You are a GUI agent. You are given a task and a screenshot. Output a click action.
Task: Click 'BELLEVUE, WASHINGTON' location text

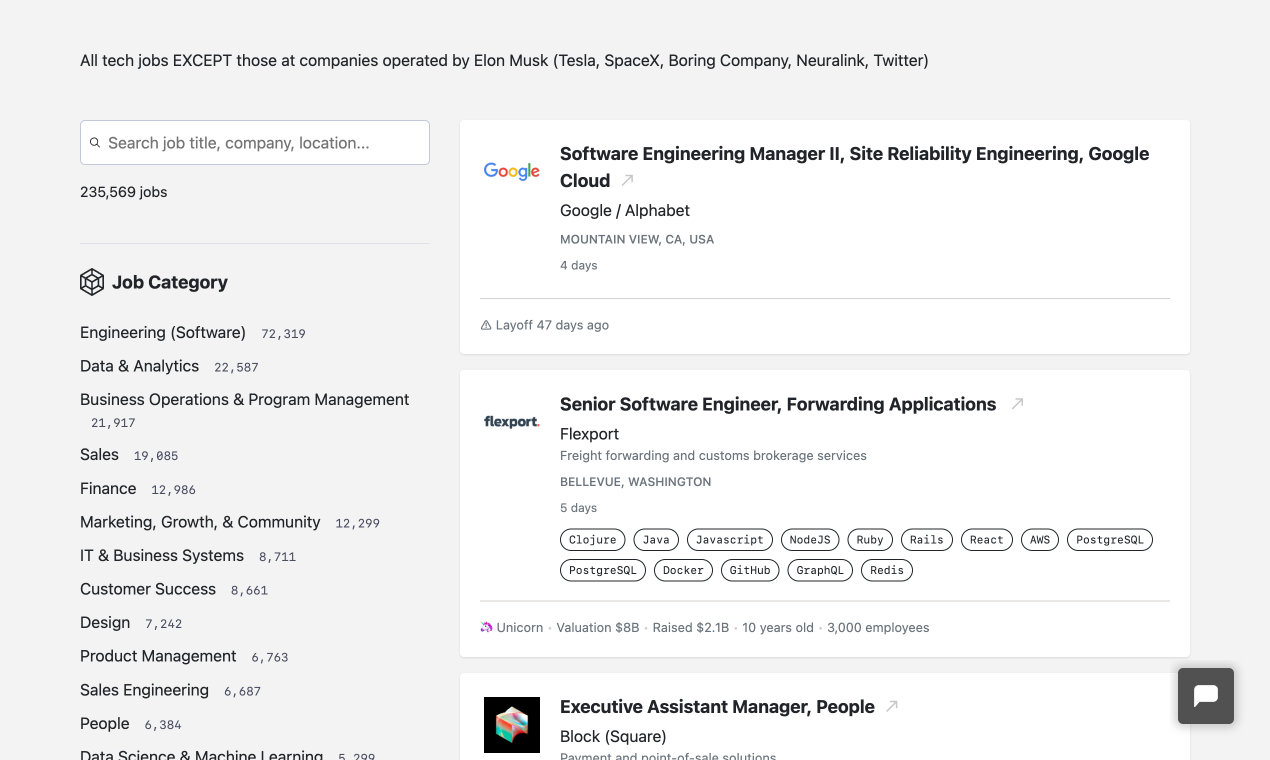coord(636,482)
